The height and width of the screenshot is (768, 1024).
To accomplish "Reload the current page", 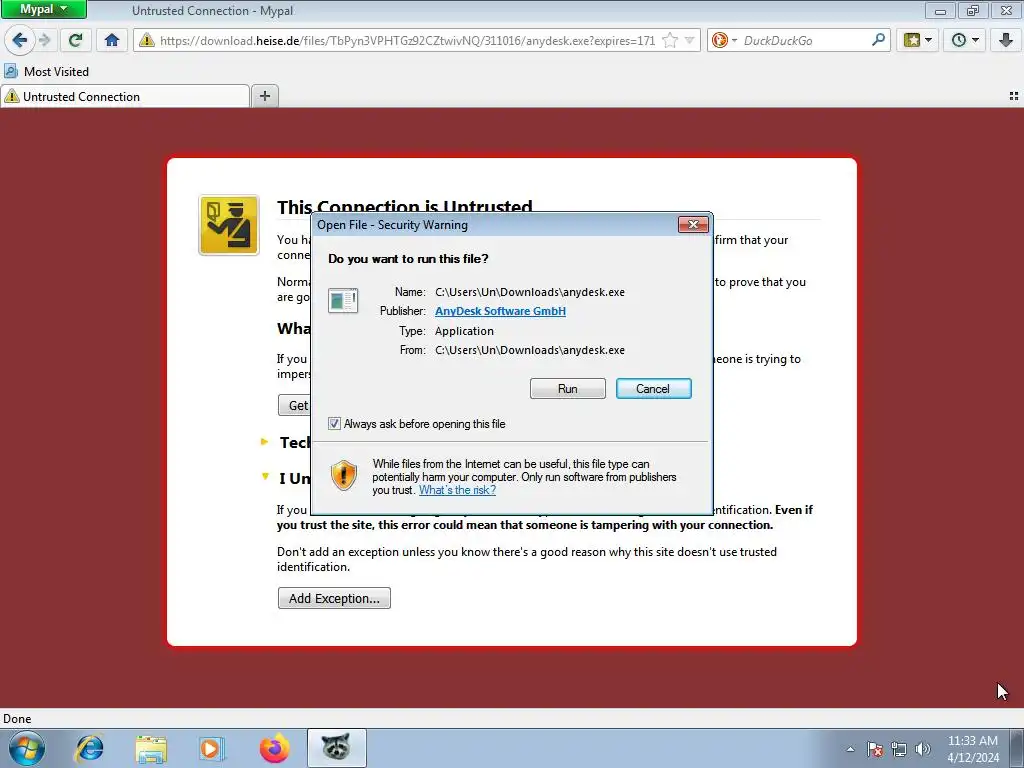I will tap(76, 40).
